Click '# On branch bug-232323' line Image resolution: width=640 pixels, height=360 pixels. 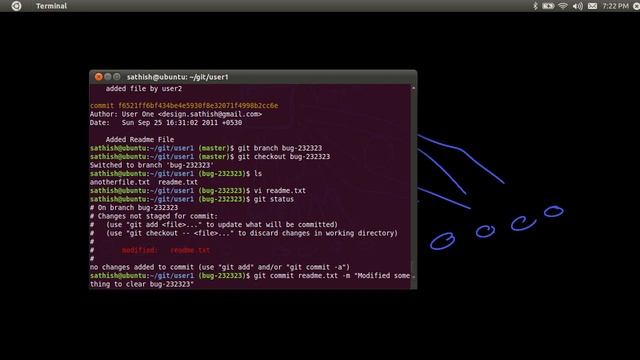coord(134,208)
